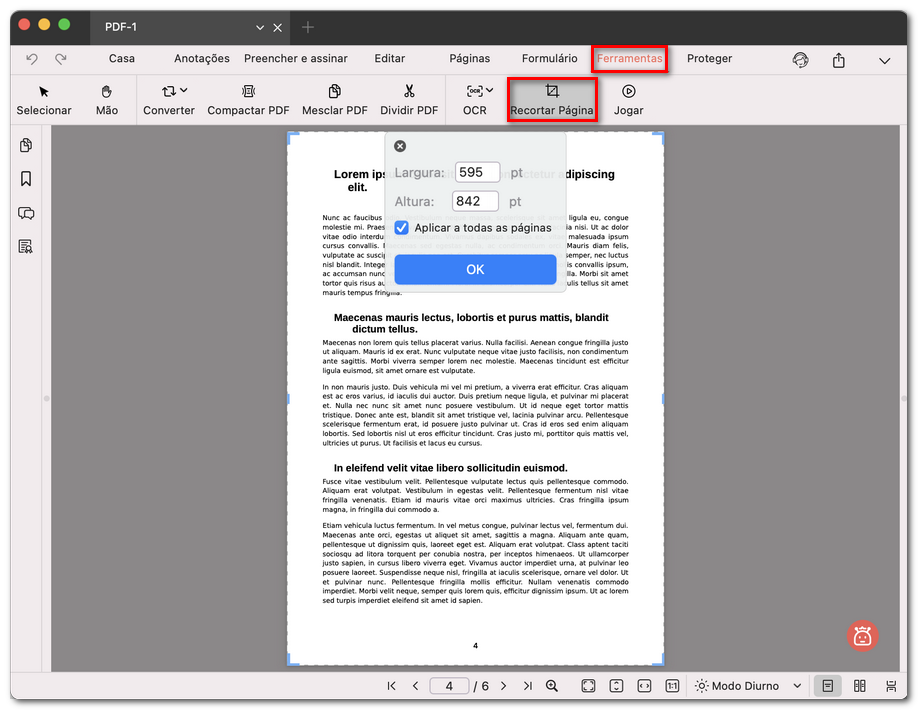Select the 1:1 actual size view
The height and width of the screenshot is (710, 918).
[x=671, y=686]
